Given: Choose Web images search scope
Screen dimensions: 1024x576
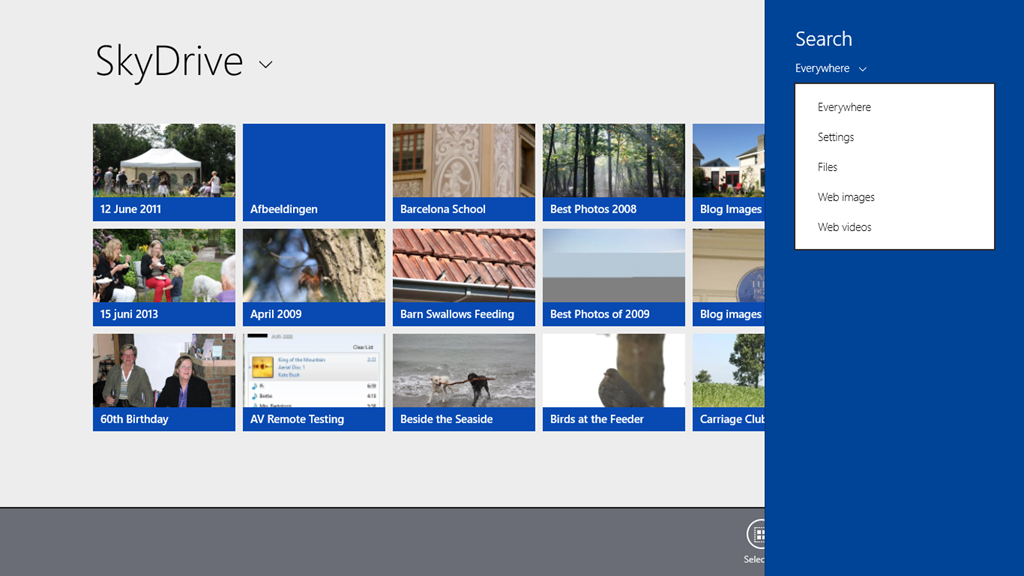Looking at the screenshot, I should [x=846, y=197].
